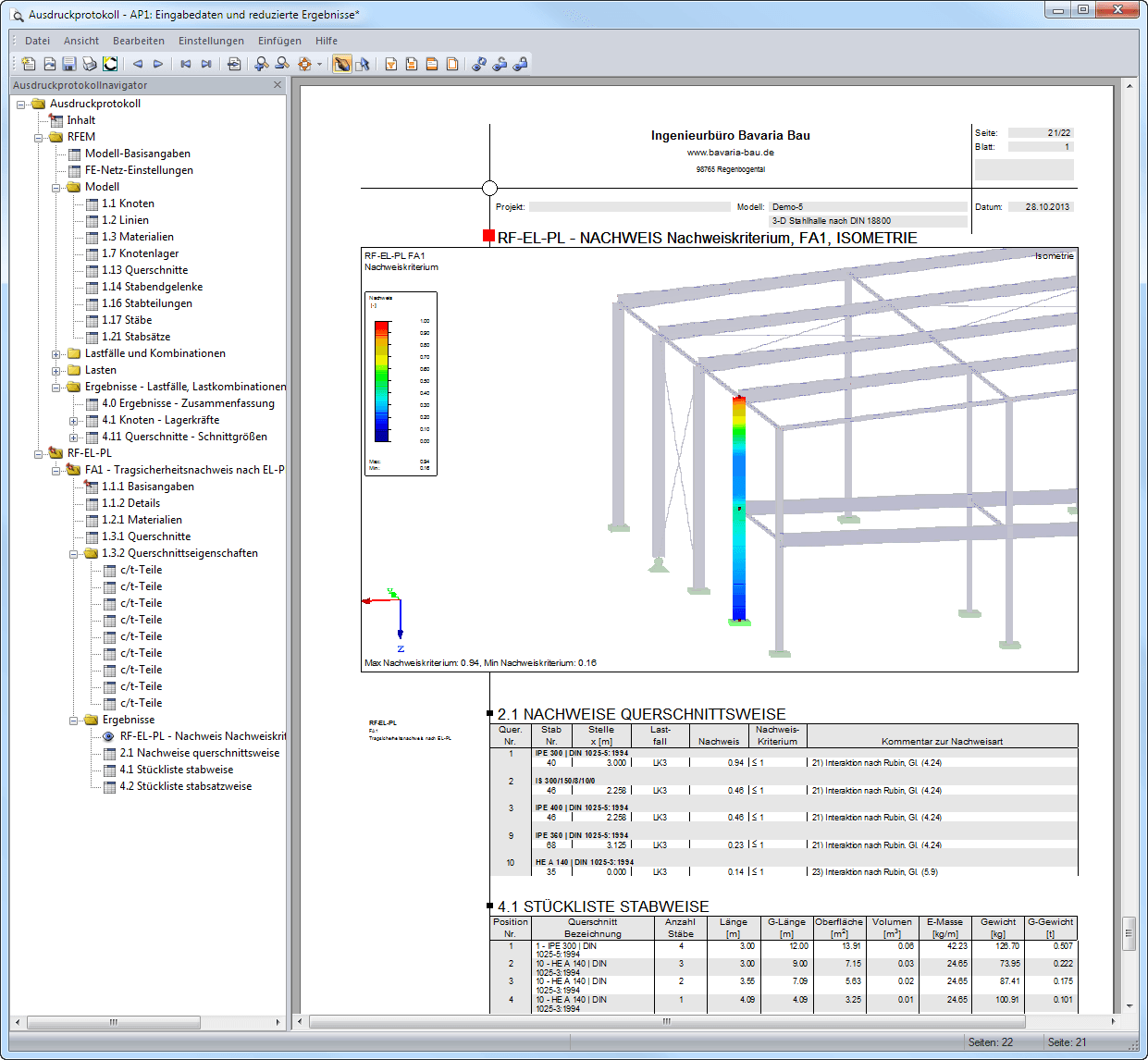Select 4.0 Ergebnisse - Zusammenfassung entry

(x=188, y=403)
